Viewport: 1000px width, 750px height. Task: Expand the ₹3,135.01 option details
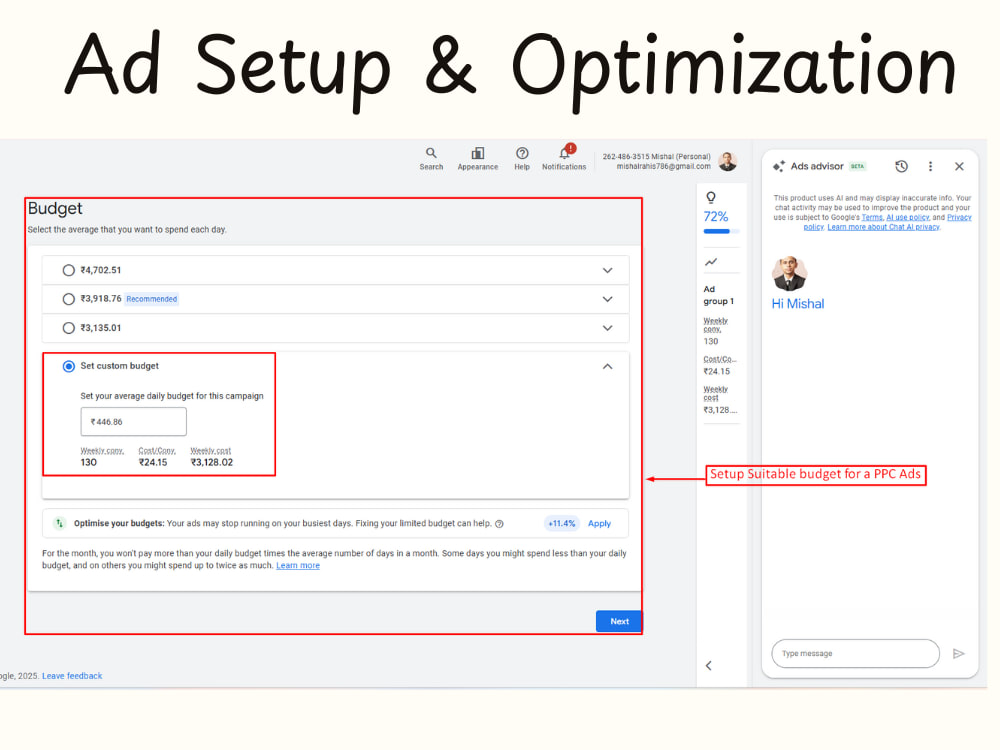point(608,328)
